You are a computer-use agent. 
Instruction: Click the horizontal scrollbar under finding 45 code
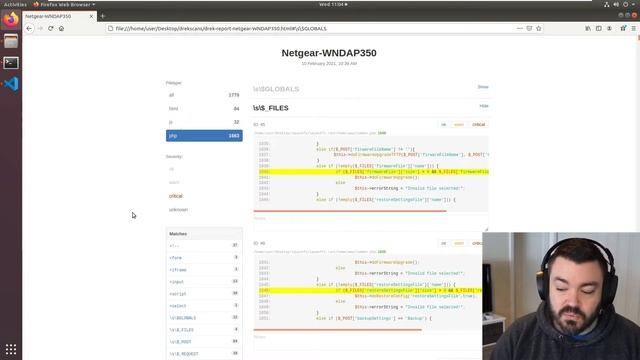coord(350,211)
